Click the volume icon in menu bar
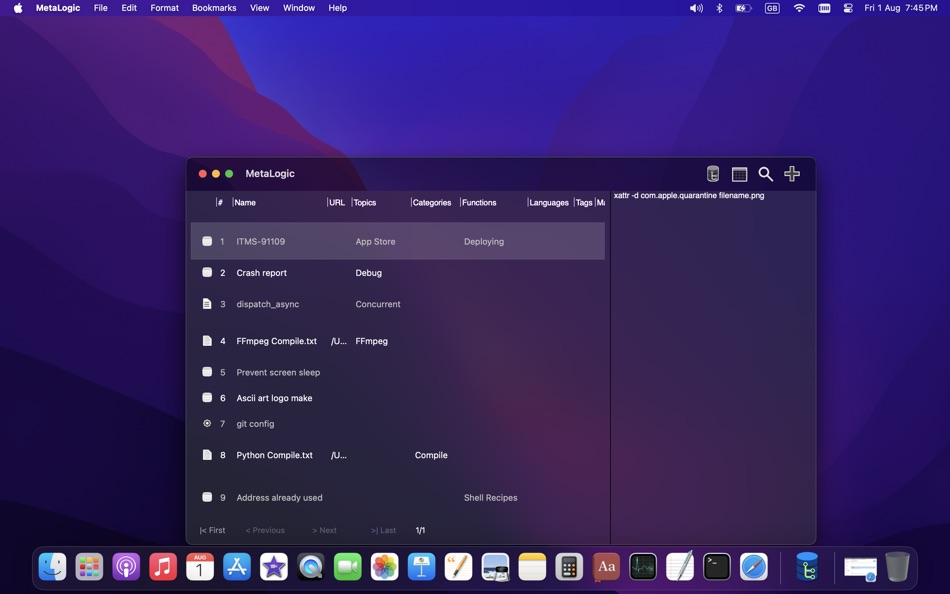 point(696,8)
